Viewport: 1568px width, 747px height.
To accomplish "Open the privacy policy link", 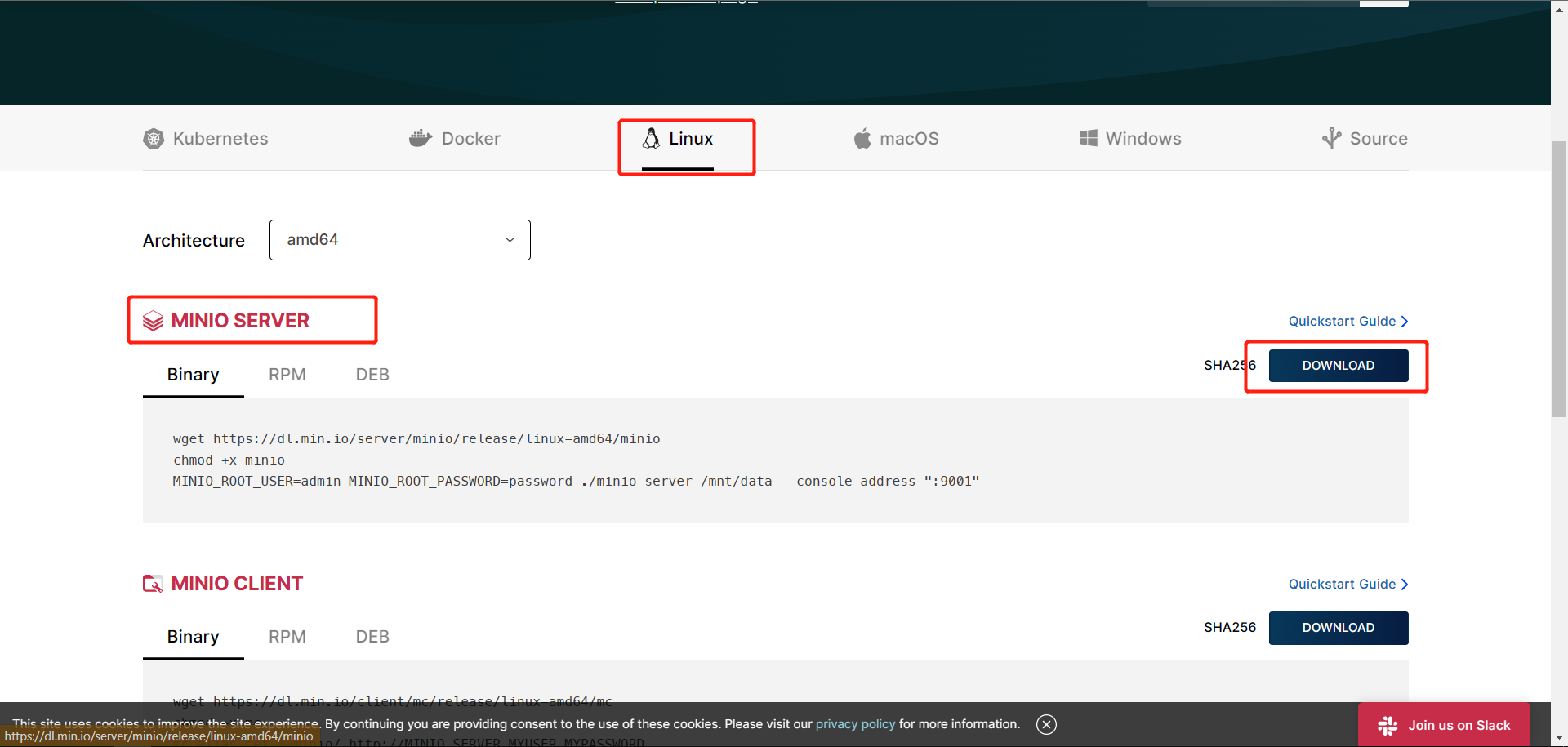I will 855,724.
